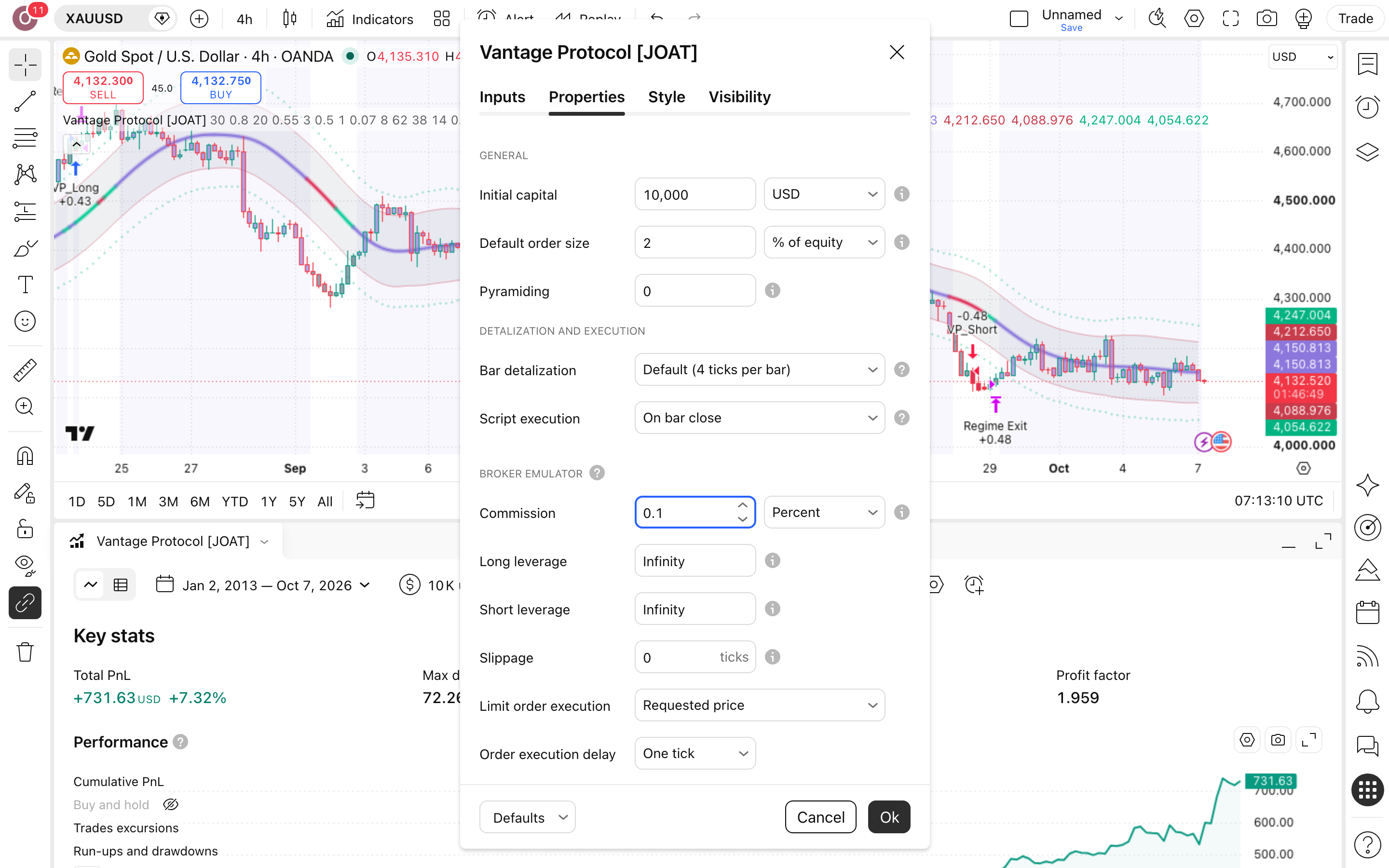Confirm settings with the Ok button
The width and height of the screenshot is (1389, 868).
point(888,817)
